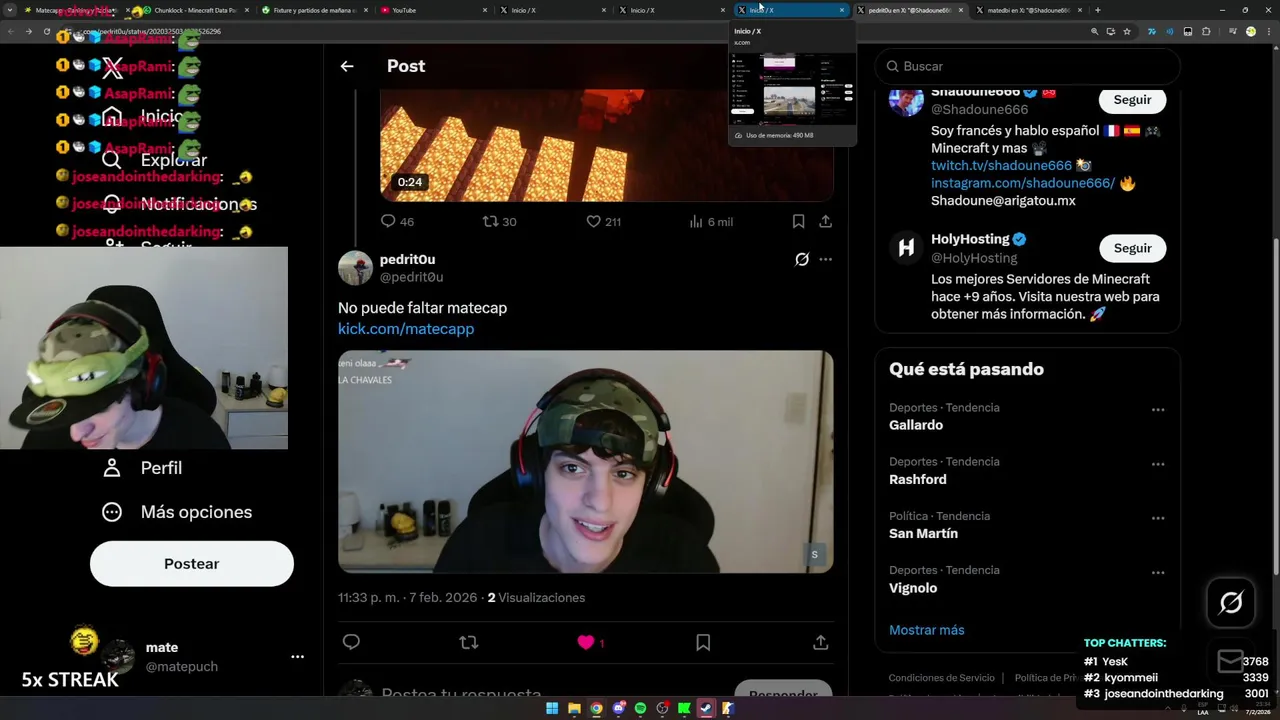Screen dimensions: 1280x720
Task: Click Mostrar más under trends
Action: (x=927, y=630)
